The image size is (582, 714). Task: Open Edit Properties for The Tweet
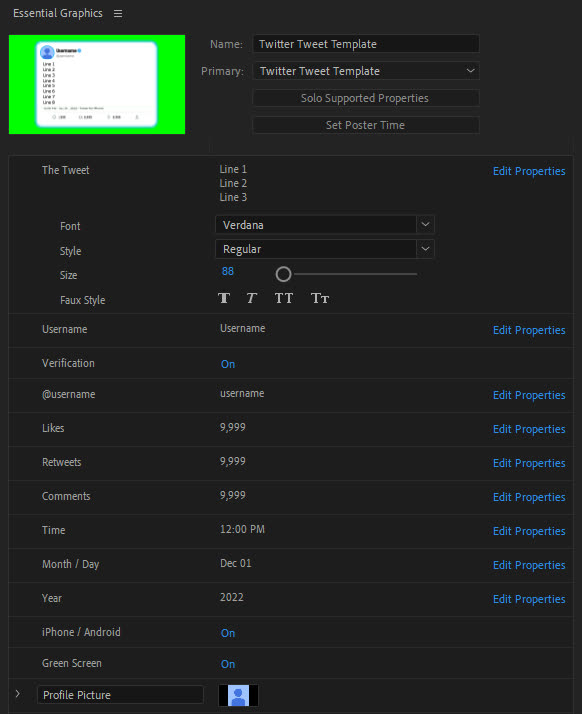[x=529, y=171]
